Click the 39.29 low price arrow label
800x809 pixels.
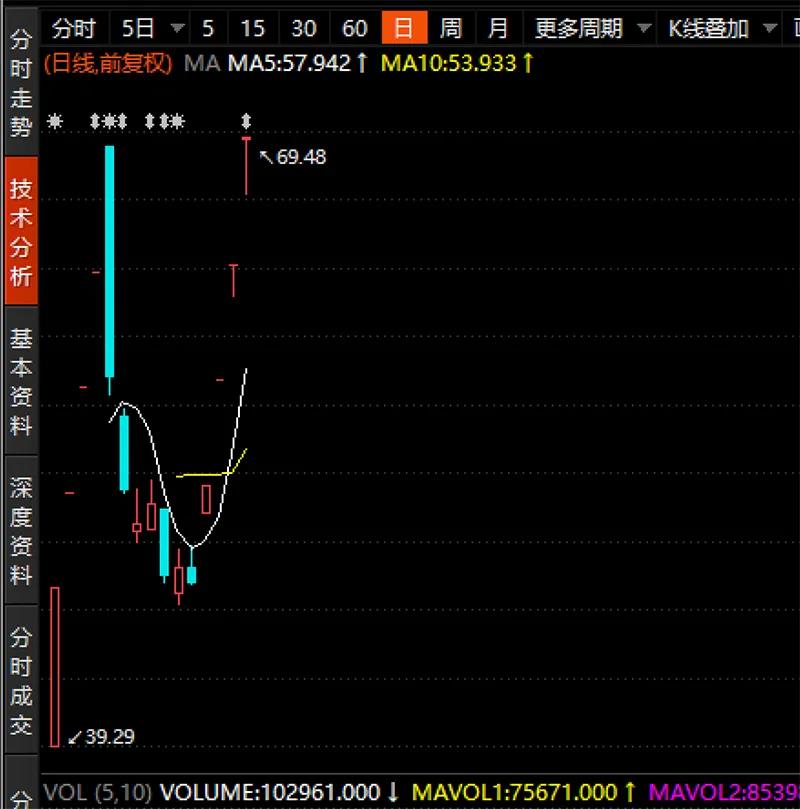point(102,738)
